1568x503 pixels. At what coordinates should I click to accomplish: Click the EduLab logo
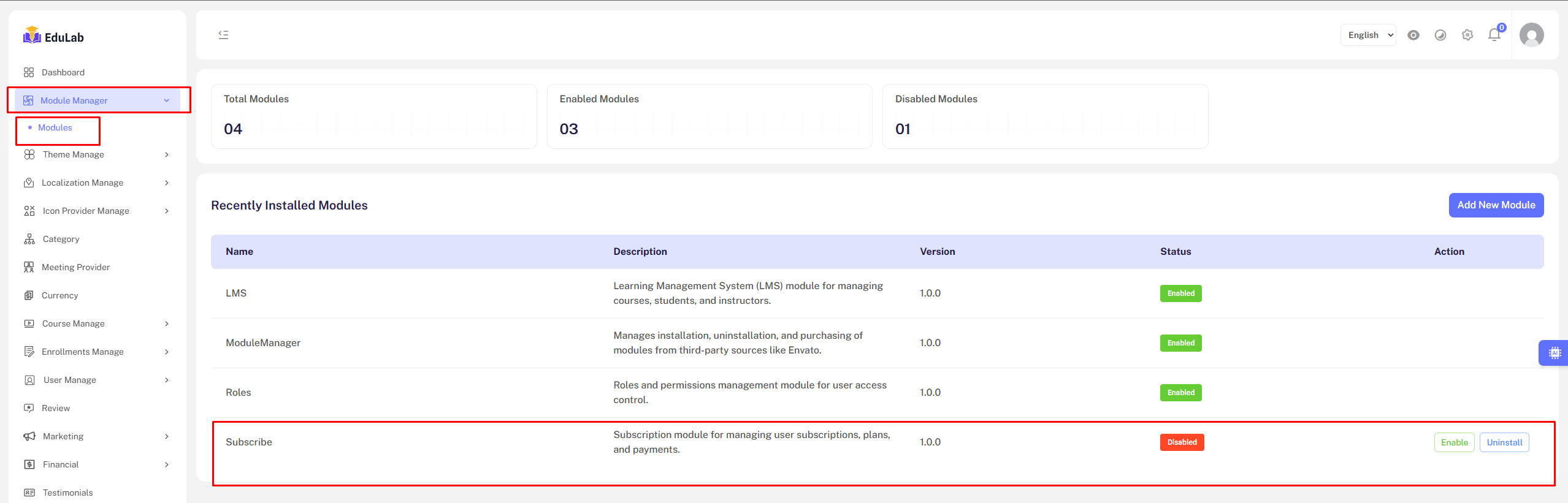pyautogui.click(x=53, y=37)
